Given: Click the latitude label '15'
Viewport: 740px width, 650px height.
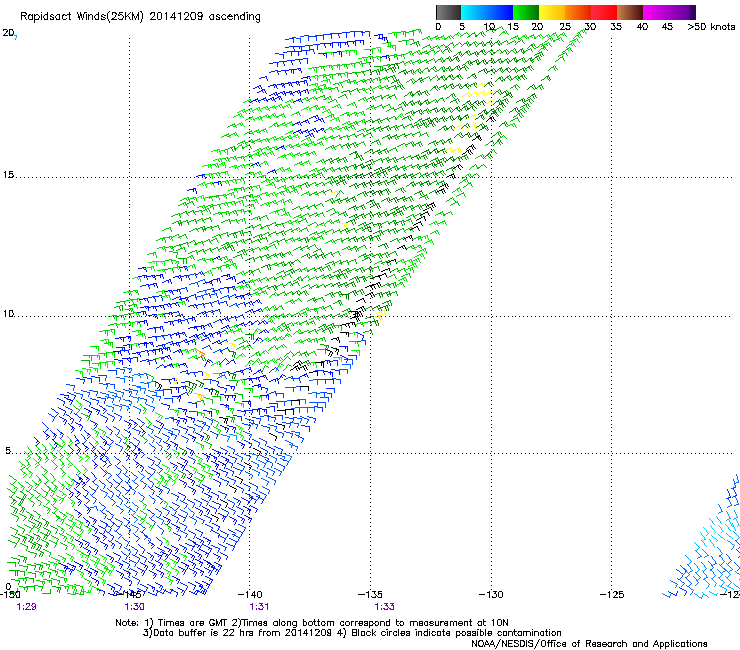Looking at the screenshot, I should pos(8,175).
